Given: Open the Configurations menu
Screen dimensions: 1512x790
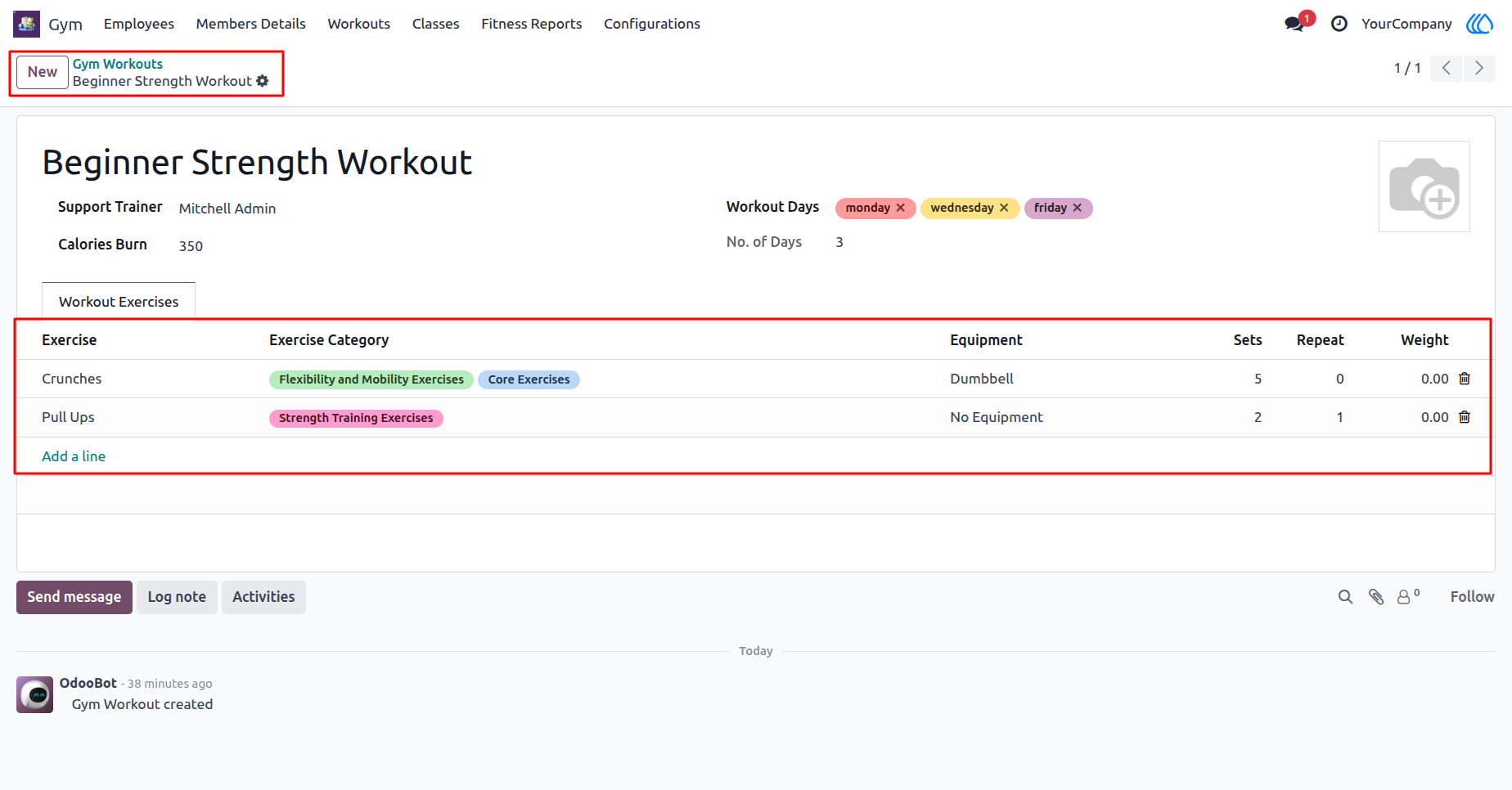Looking at the screenshot, I should [652, 24].
